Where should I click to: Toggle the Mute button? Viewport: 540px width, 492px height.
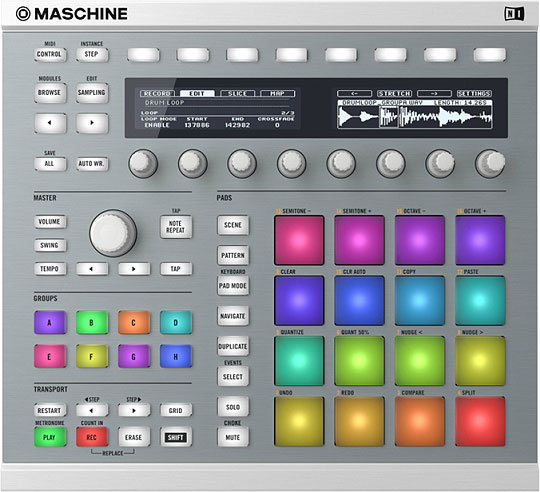point(233,437)
